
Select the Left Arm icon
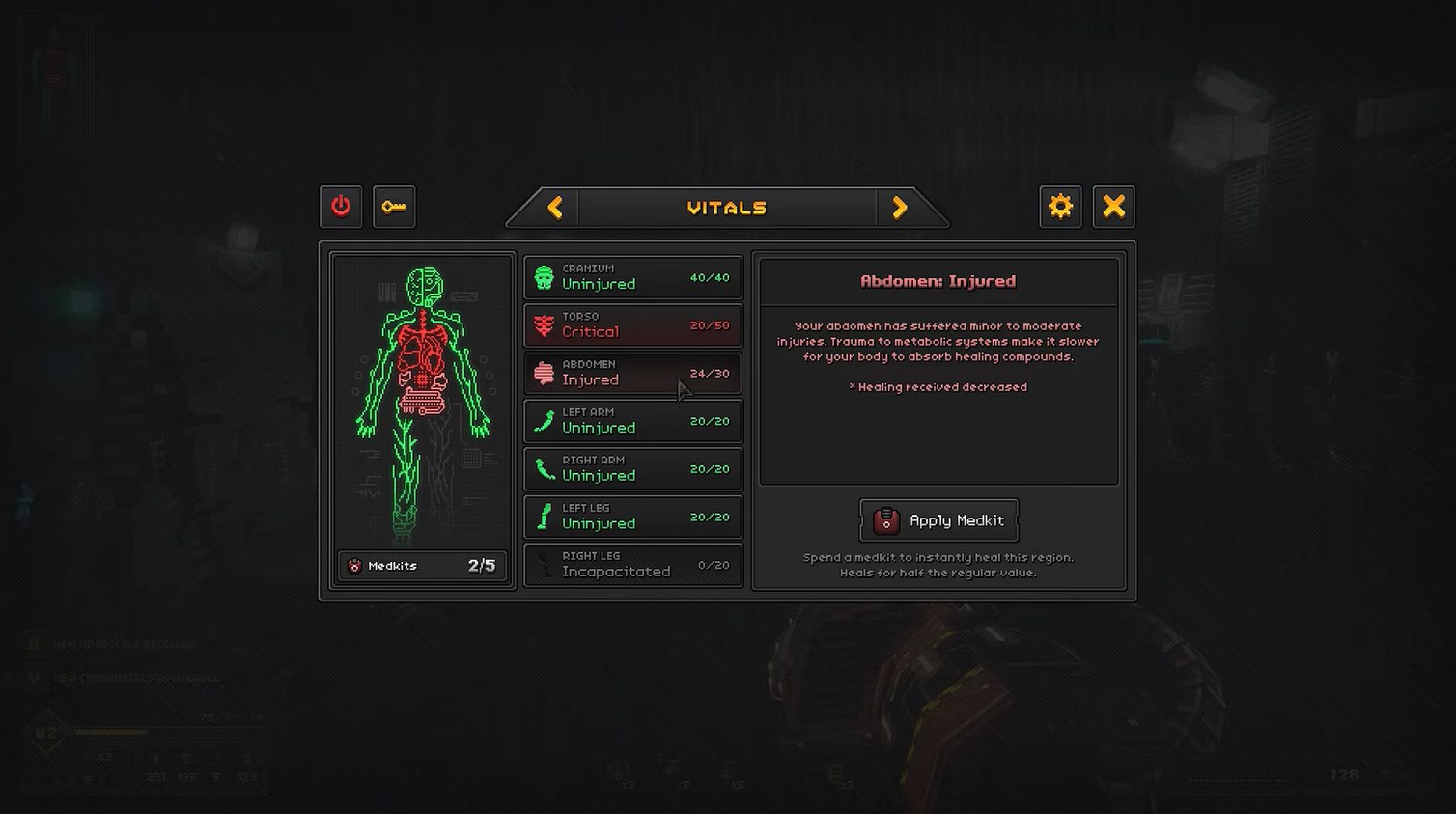[x=545, y=421]
